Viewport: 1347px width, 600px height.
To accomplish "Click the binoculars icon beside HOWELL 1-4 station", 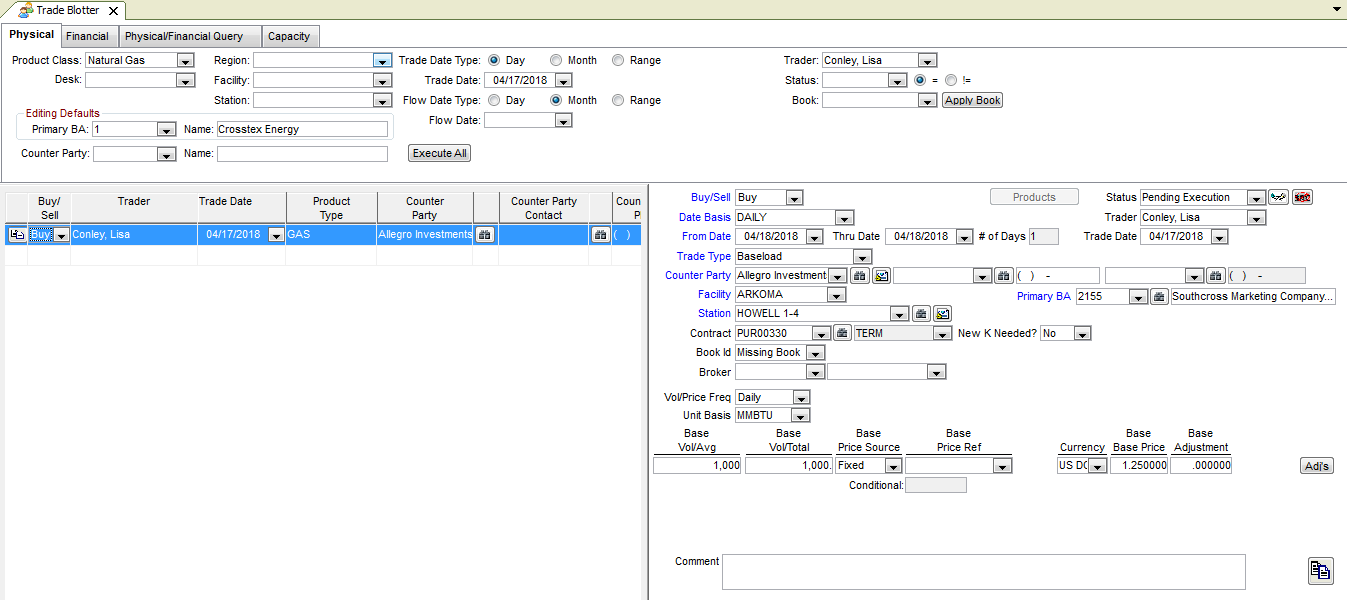I will click(x=922, y=314).
